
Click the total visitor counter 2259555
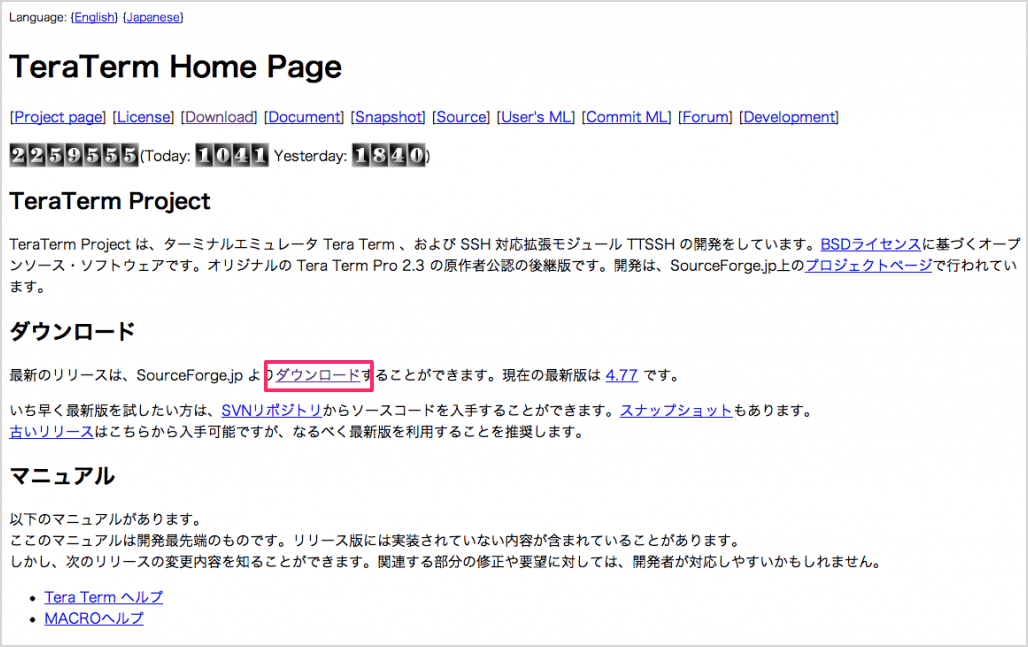73,155
